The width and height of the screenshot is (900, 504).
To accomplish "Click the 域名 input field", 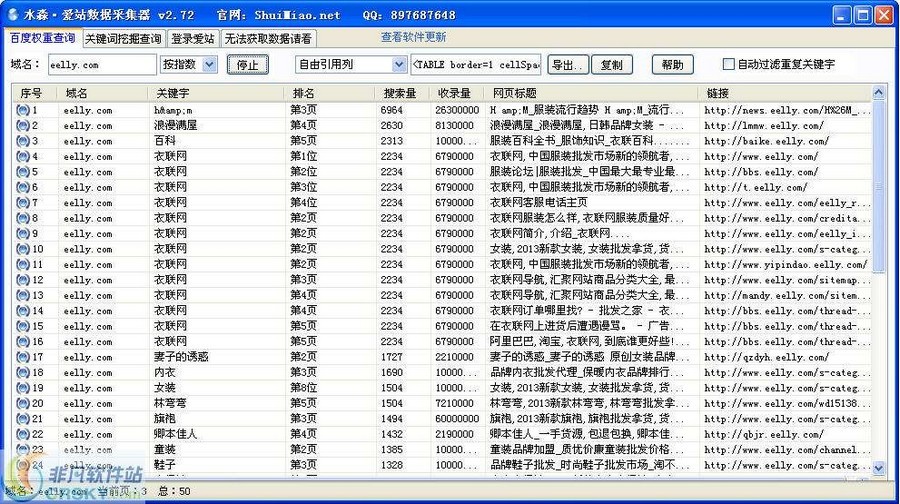I will 102,65.
